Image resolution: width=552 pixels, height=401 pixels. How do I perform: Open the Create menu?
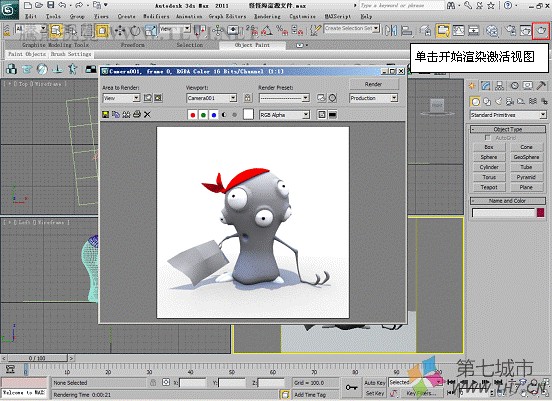(x=126, y=16)
